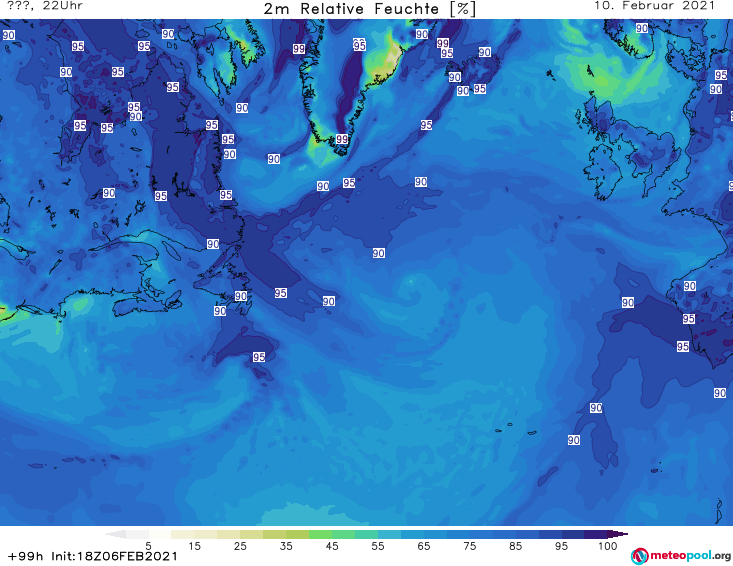Click the dark purple arrow end of color scale
Viewport: 733px width, 566px height.
tap(618, 534)
